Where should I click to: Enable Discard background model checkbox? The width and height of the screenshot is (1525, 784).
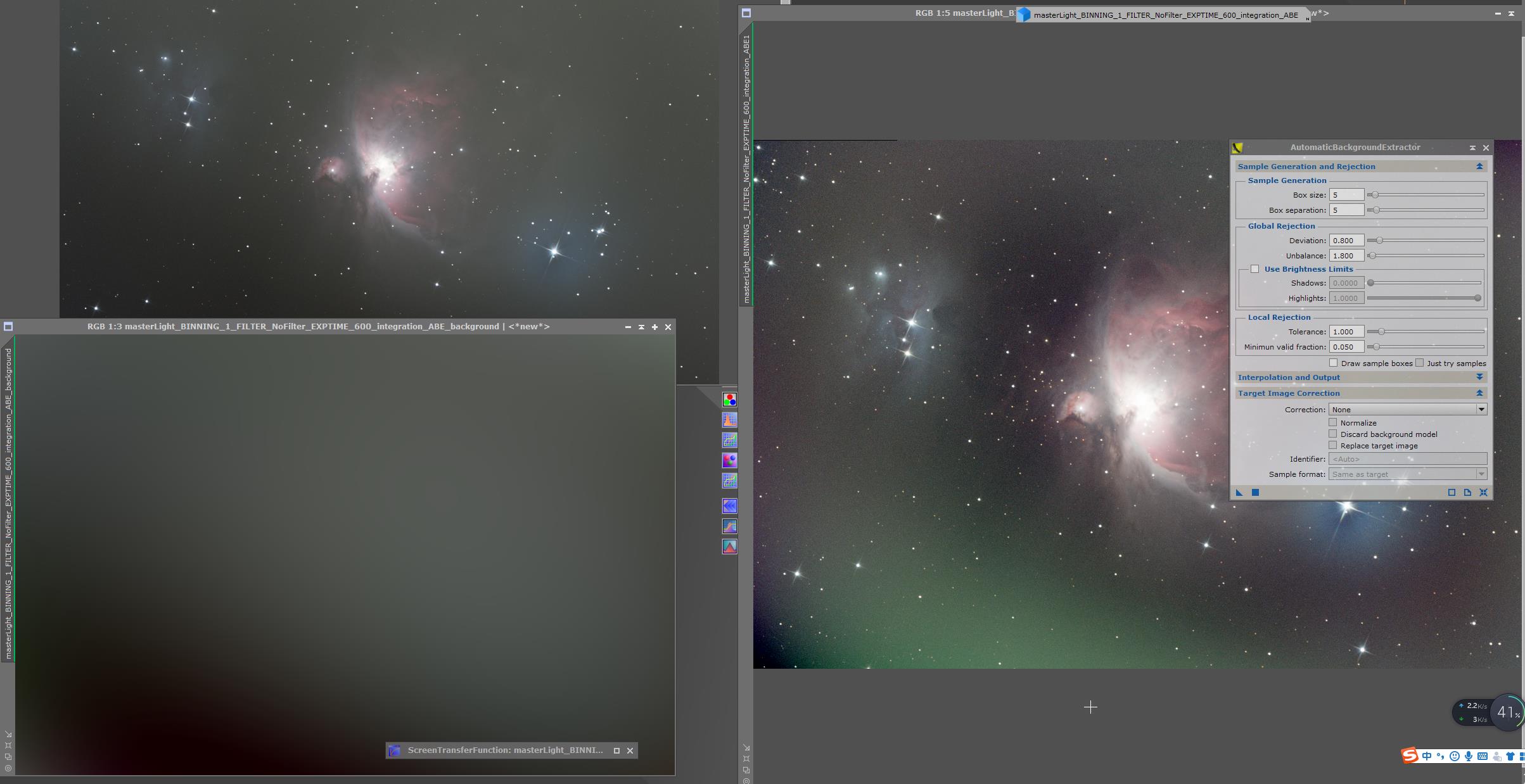pos(1332,433)
